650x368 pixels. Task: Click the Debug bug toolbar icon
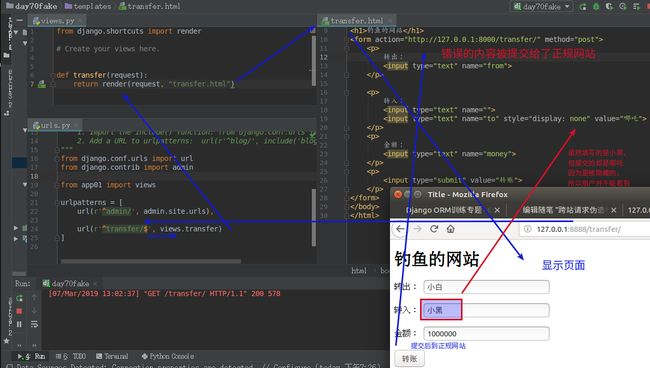click(596, 6)
